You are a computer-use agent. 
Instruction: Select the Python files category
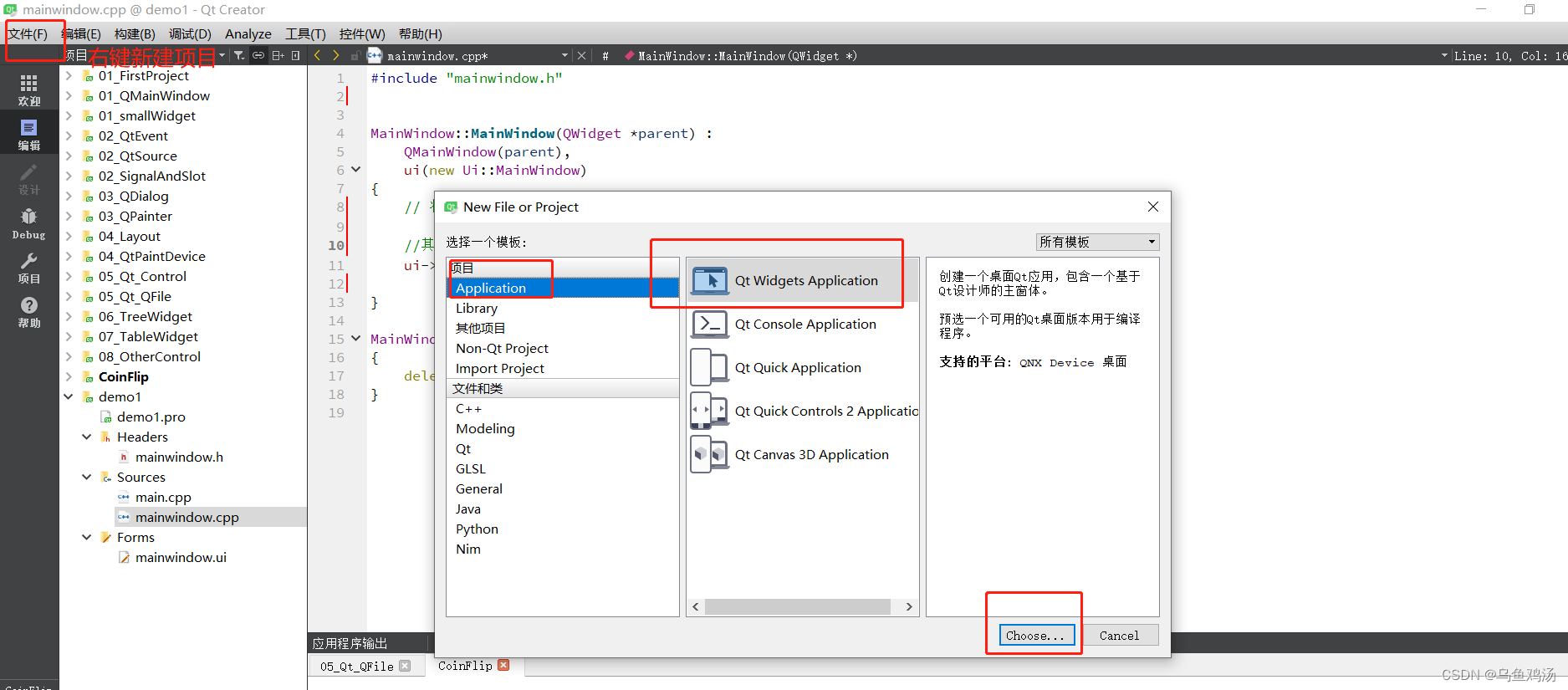477,529
